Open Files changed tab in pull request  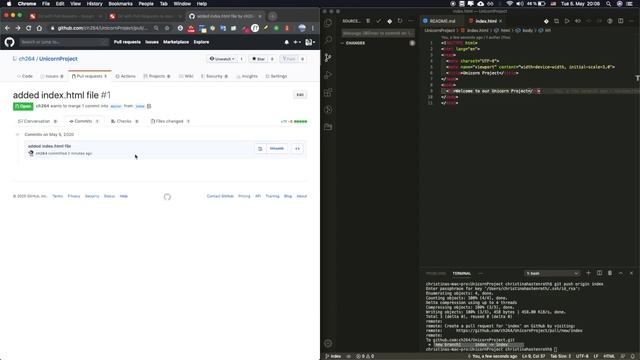coord(170,121)
